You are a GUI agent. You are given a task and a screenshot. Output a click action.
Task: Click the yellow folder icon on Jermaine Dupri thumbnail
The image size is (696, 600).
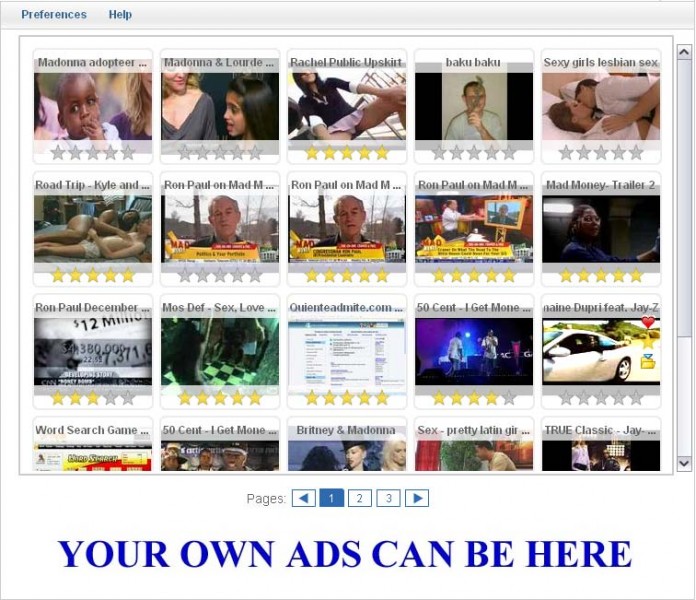tap(649, 362)
